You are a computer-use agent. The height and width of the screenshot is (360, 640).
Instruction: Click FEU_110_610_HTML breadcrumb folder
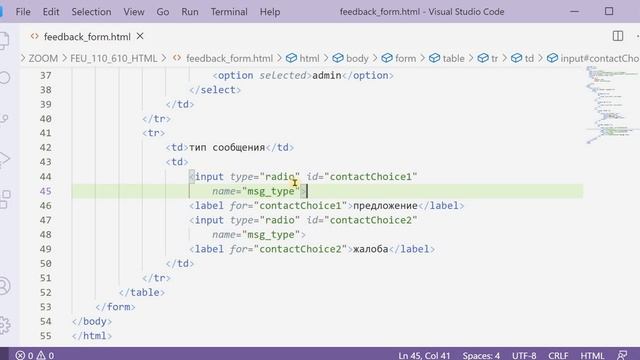pyautogui.click(x=113, y=58)
